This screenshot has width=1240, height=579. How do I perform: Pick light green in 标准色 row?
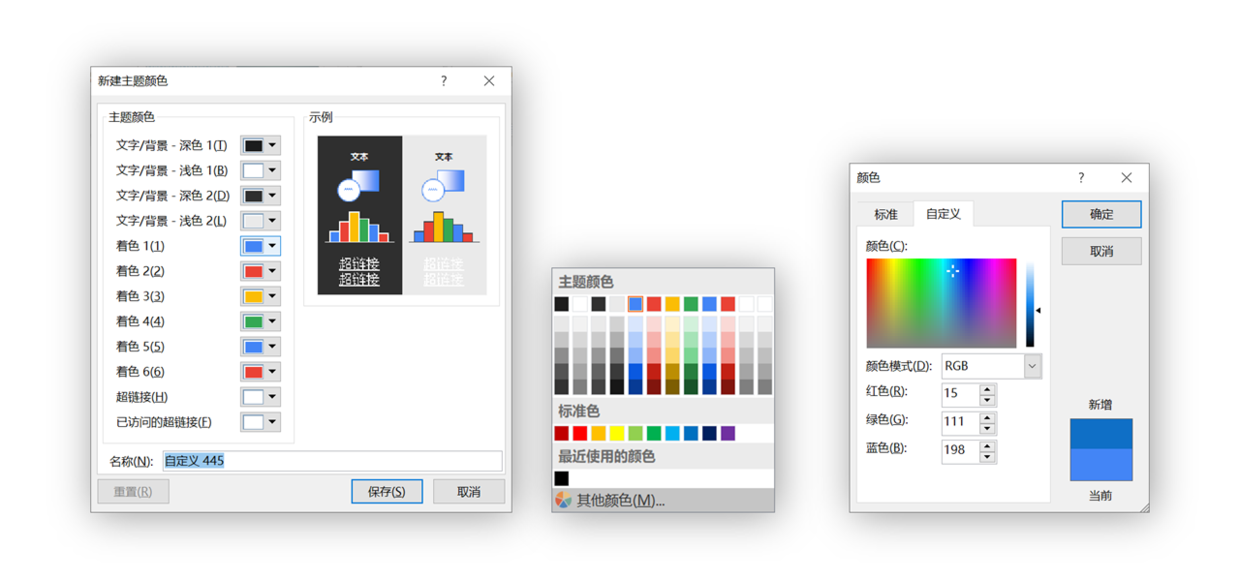coord(635,433)
